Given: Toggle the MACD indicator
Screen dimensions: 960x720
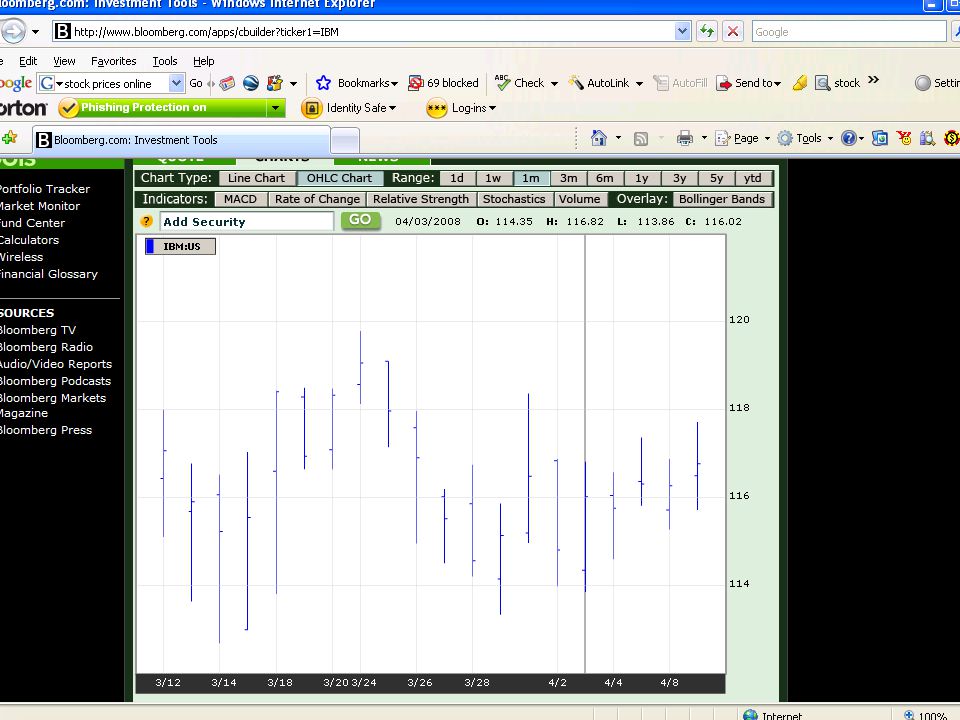Looking at the screenshot, I should point(241,199).
